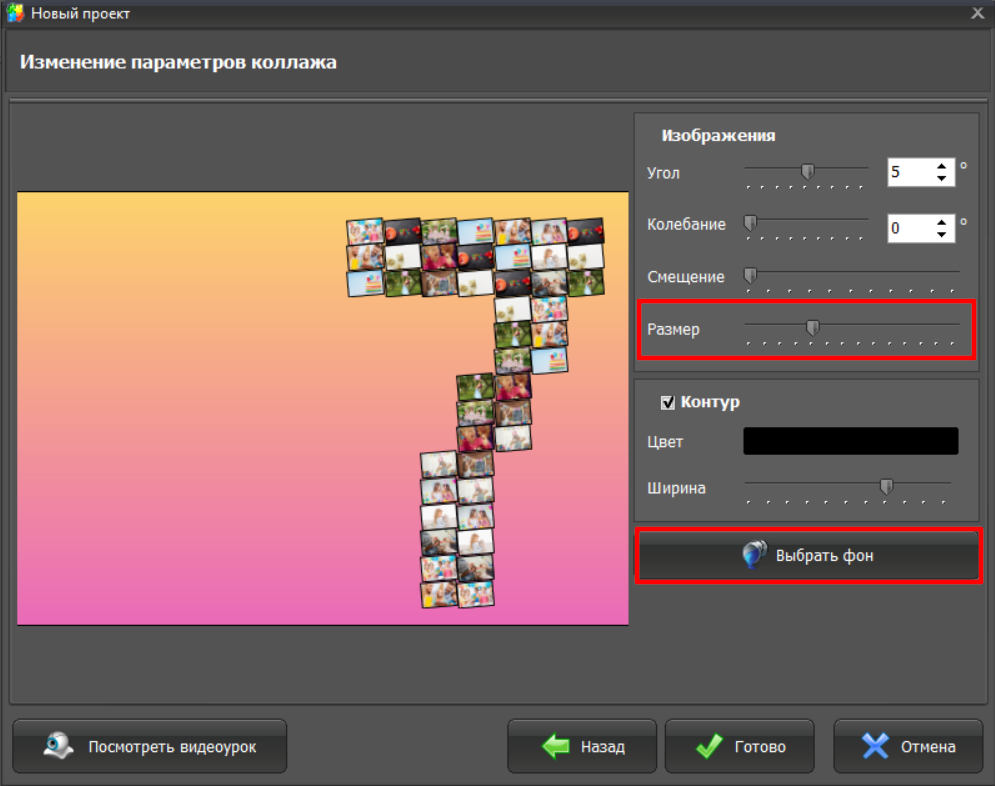Confirm with the Готово button
Image resolution: width=995 pixels, height=786 pixels.
coord(740,746)
